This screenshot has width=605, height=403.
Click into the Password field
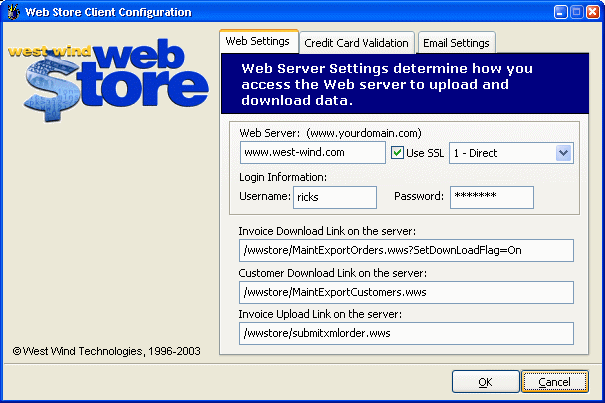tap(491, 197)
